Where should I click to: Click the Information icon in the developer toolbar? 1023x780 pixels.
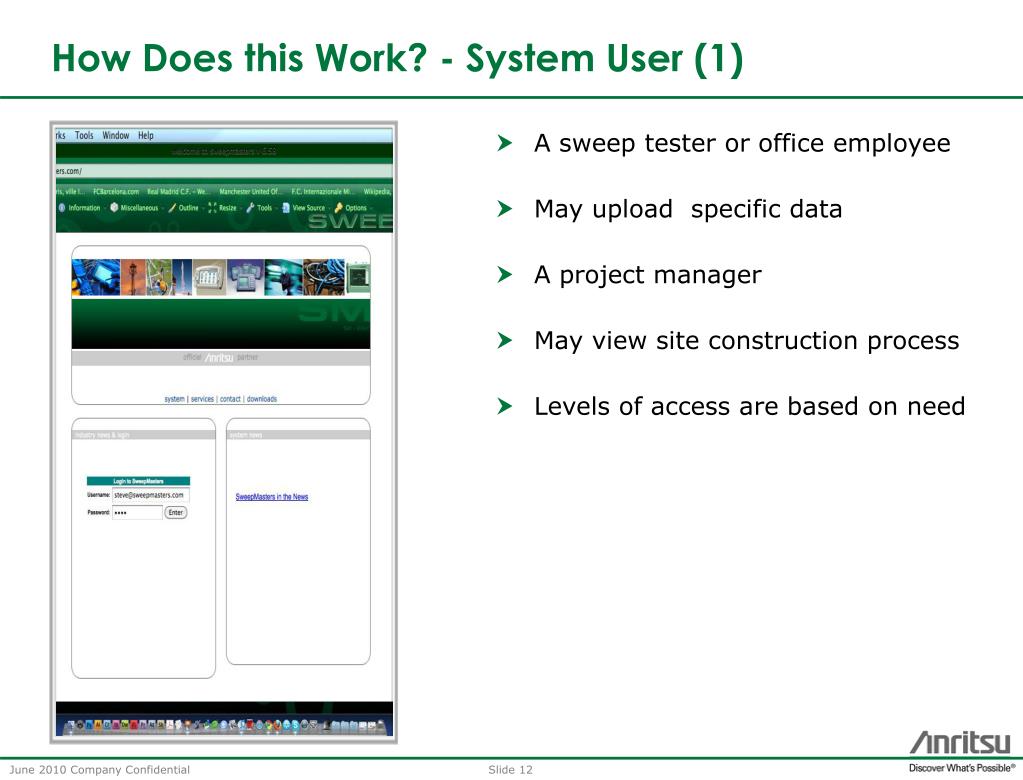pos(62,208)
